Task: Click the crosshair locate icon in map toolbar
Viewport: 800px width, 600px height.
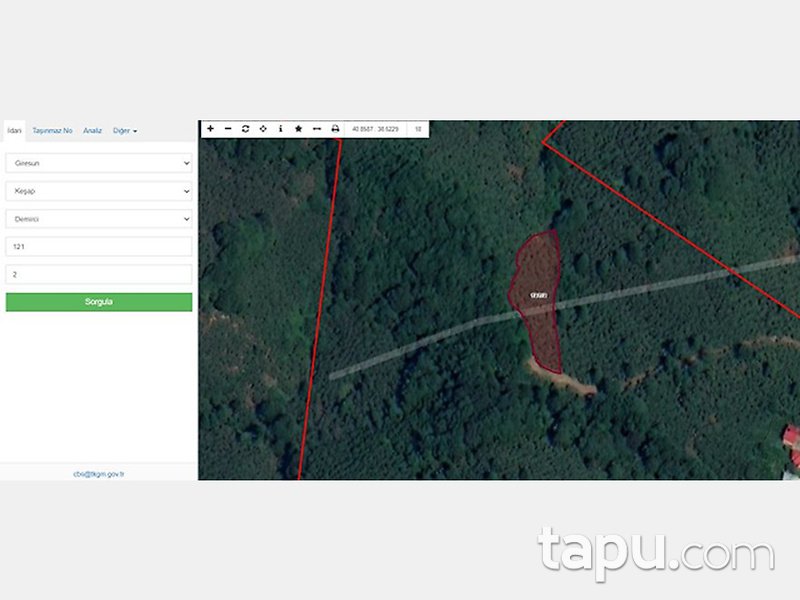Action: (x=263, y=129)
